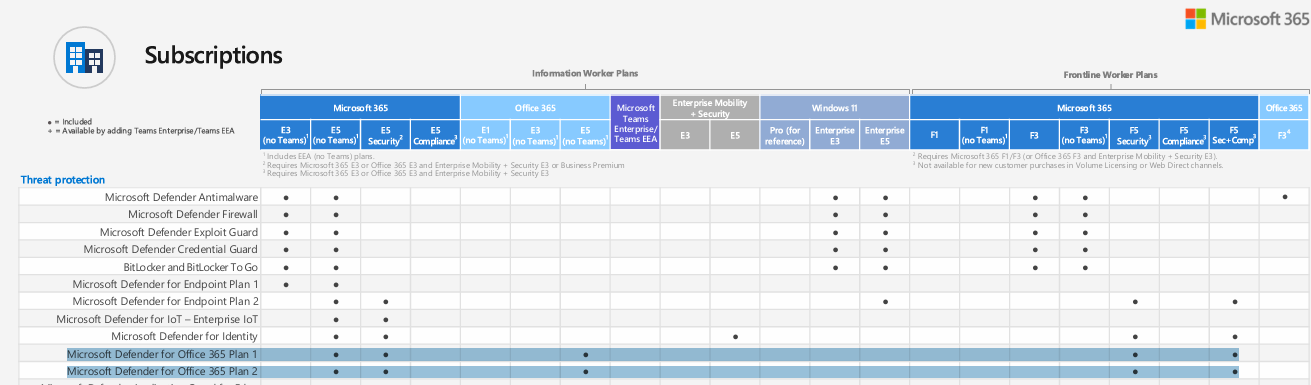Select the Microsoft Defender for Identity label
The image size is (1311, 385).
[x=185, y=336]
